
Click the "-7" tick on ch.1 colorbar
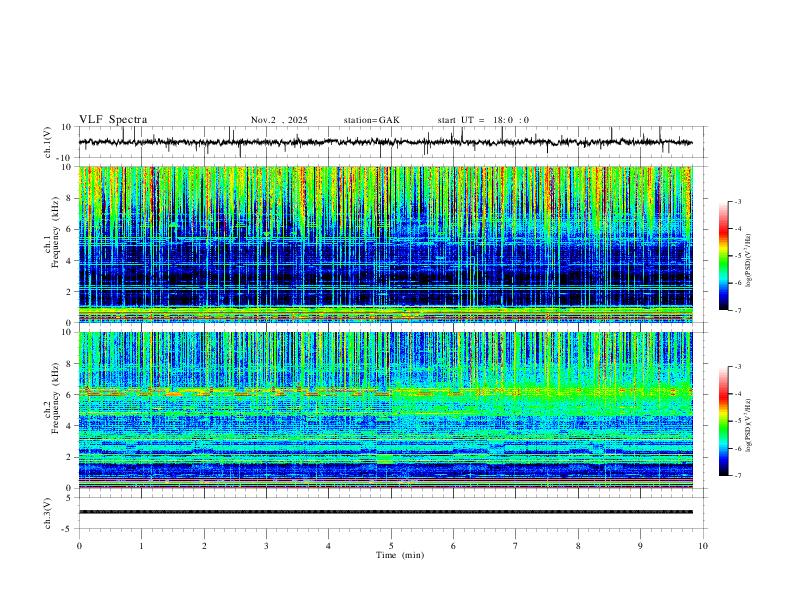(738, 310)
